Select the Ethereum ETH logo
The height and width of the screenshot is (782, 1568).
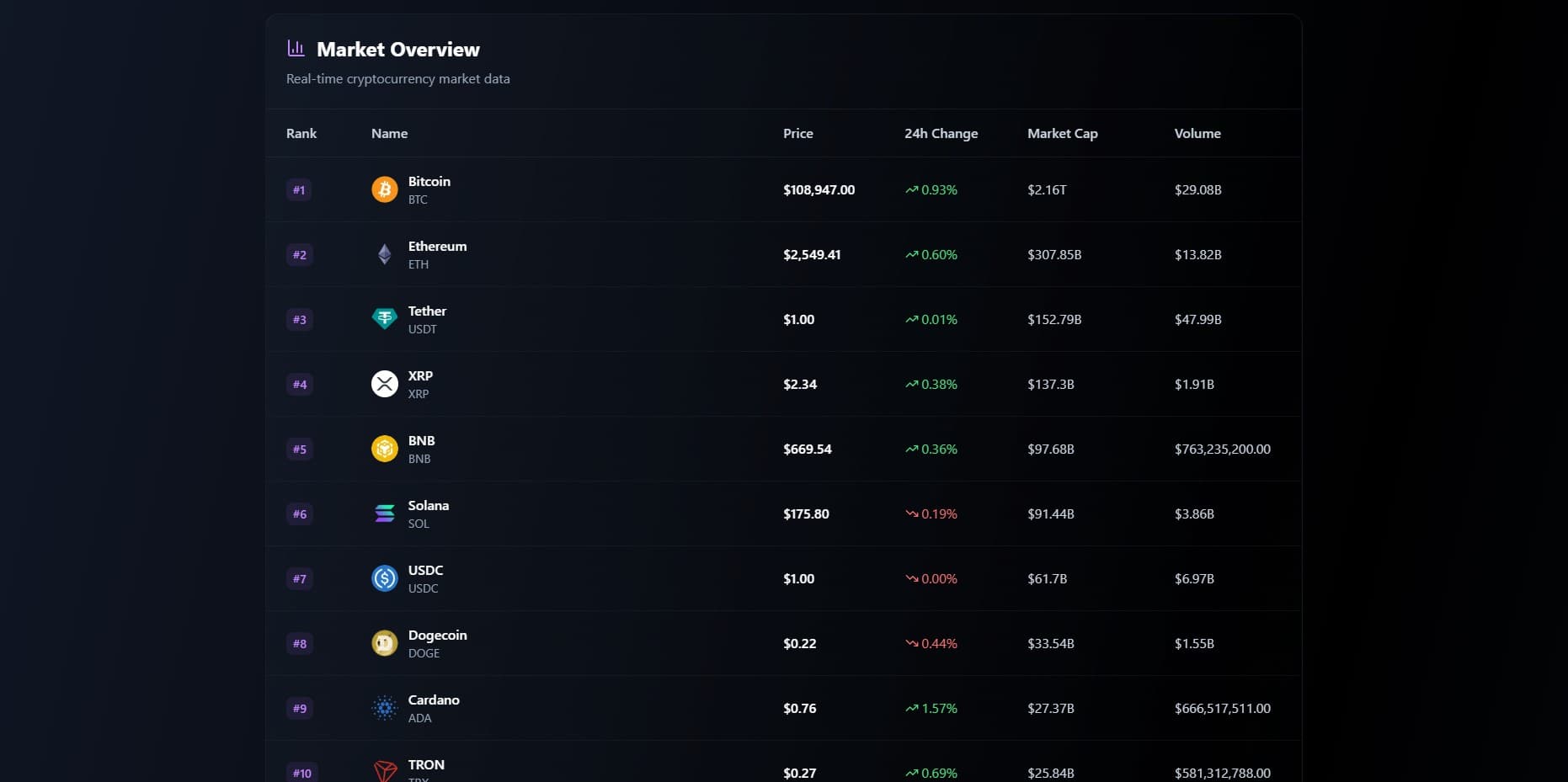384,254
